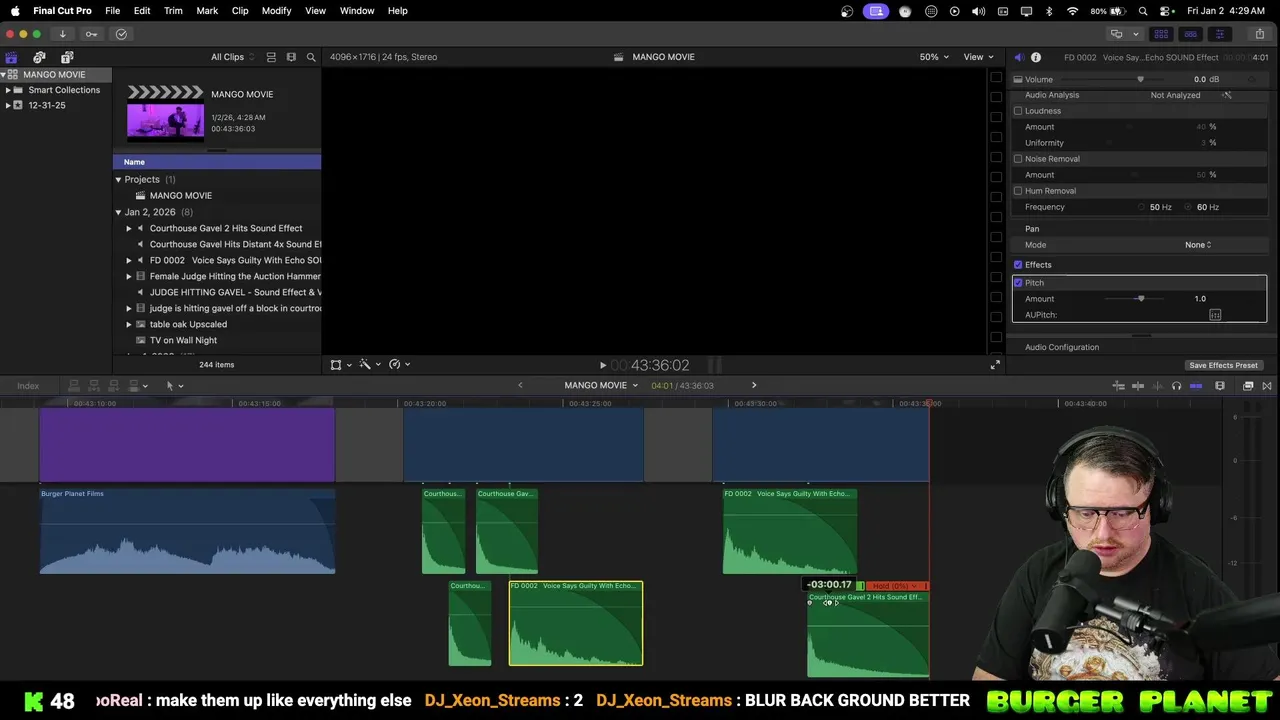Select 50 Hz hum frequency
This screenshot has width=1280, height=720.
click(x=1142, y=207)
